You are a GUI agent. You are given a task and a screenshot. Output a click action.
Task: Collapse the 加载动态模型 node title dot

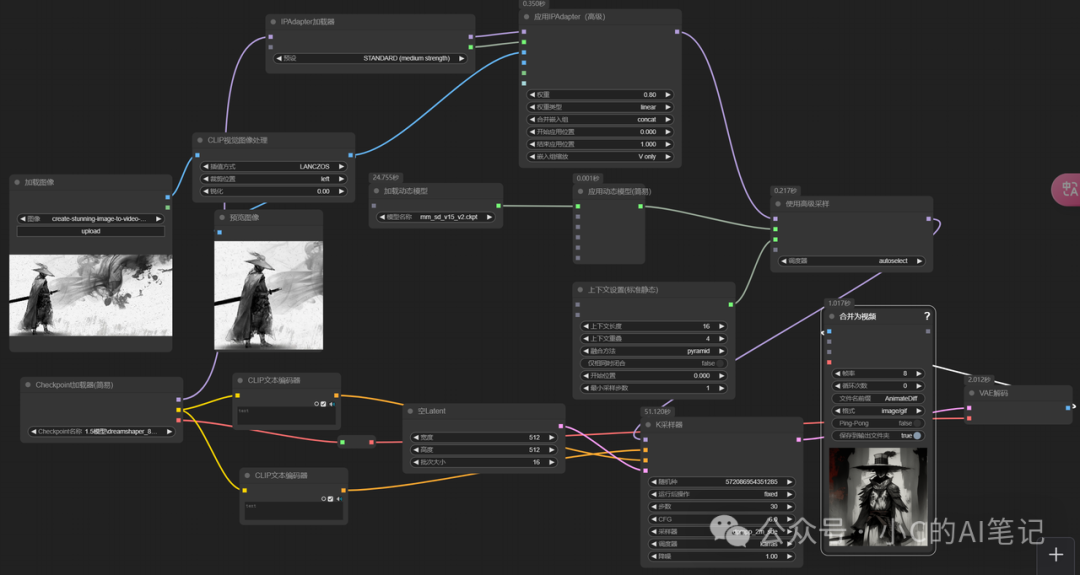[377, 191]
